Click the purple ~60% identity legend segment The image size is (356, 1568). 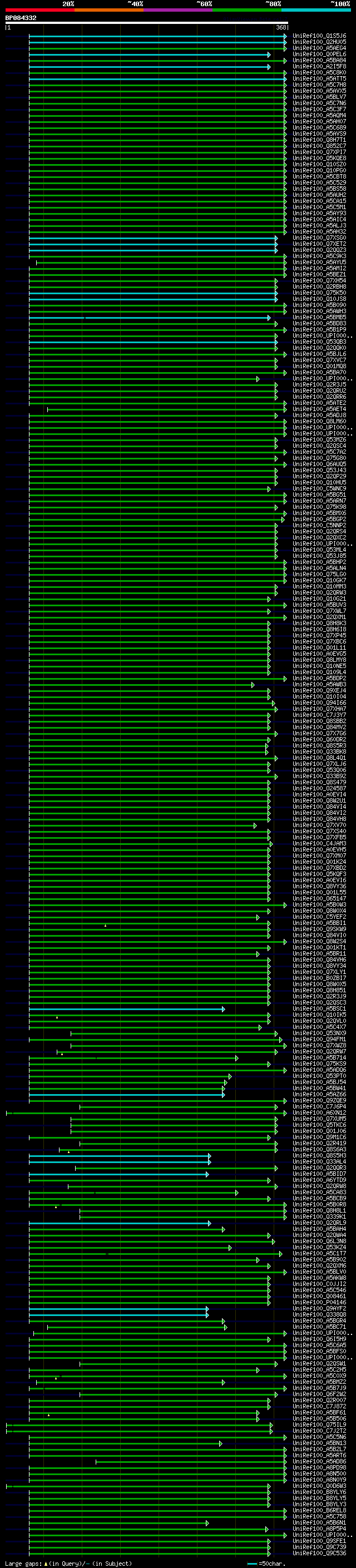[179, 10]
